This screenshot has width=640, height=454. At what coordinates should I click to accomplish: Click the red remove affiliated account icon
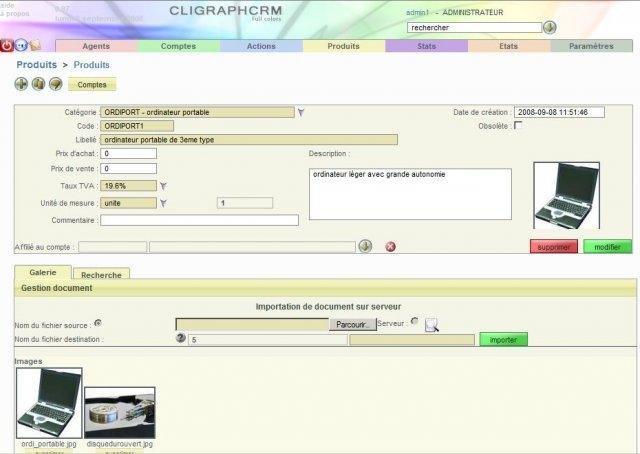pyautogui.click(x=390, y=246)
